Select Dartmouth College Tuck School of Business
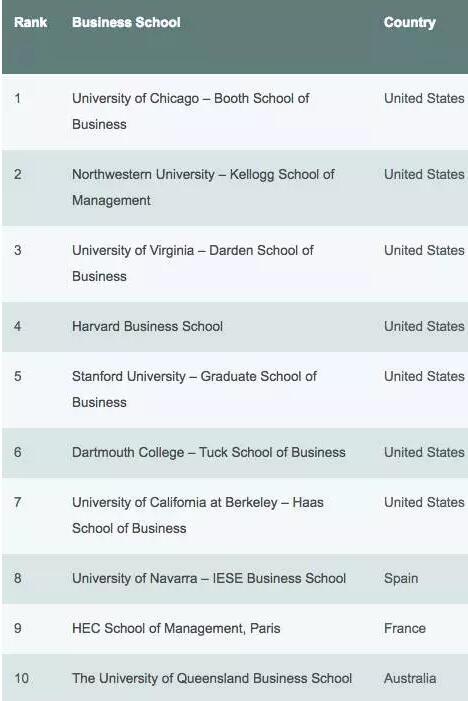The image size is (468, 701). pos(209,452)
